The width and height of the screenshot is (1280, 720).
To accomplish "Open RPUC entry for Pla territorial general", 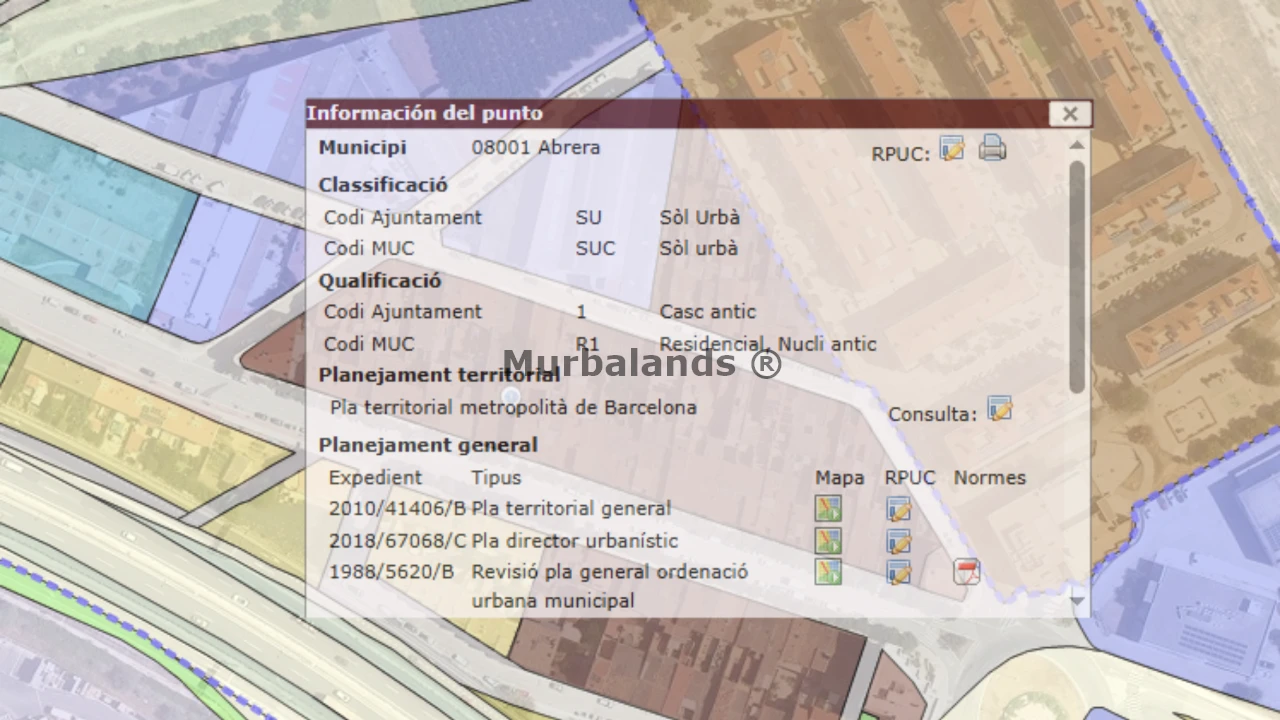I will (x=898, y=509).
